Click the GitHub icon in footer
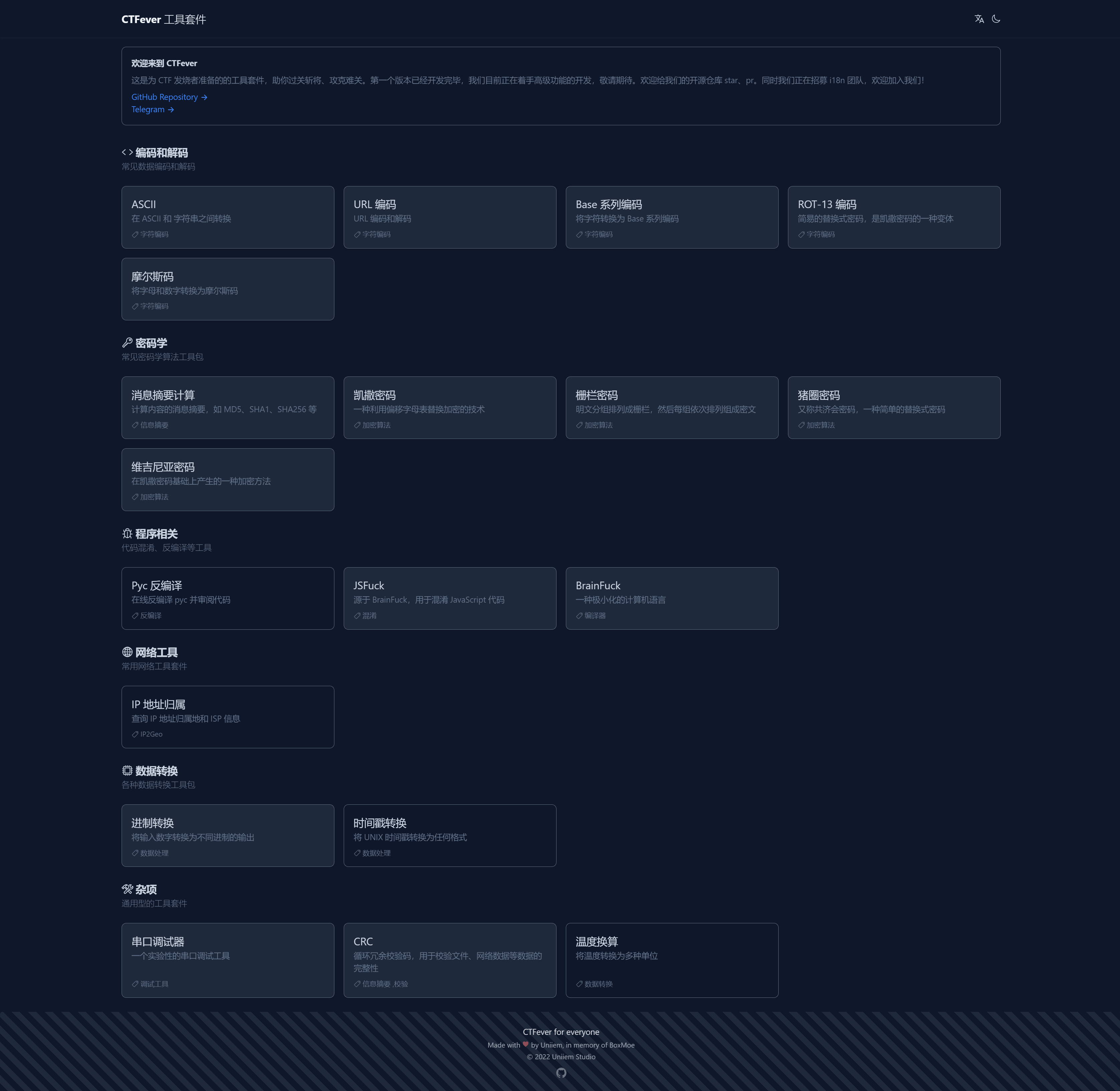This screenshot has width=1120, height=1091. pyautogui.click(x=561, y=1073)
